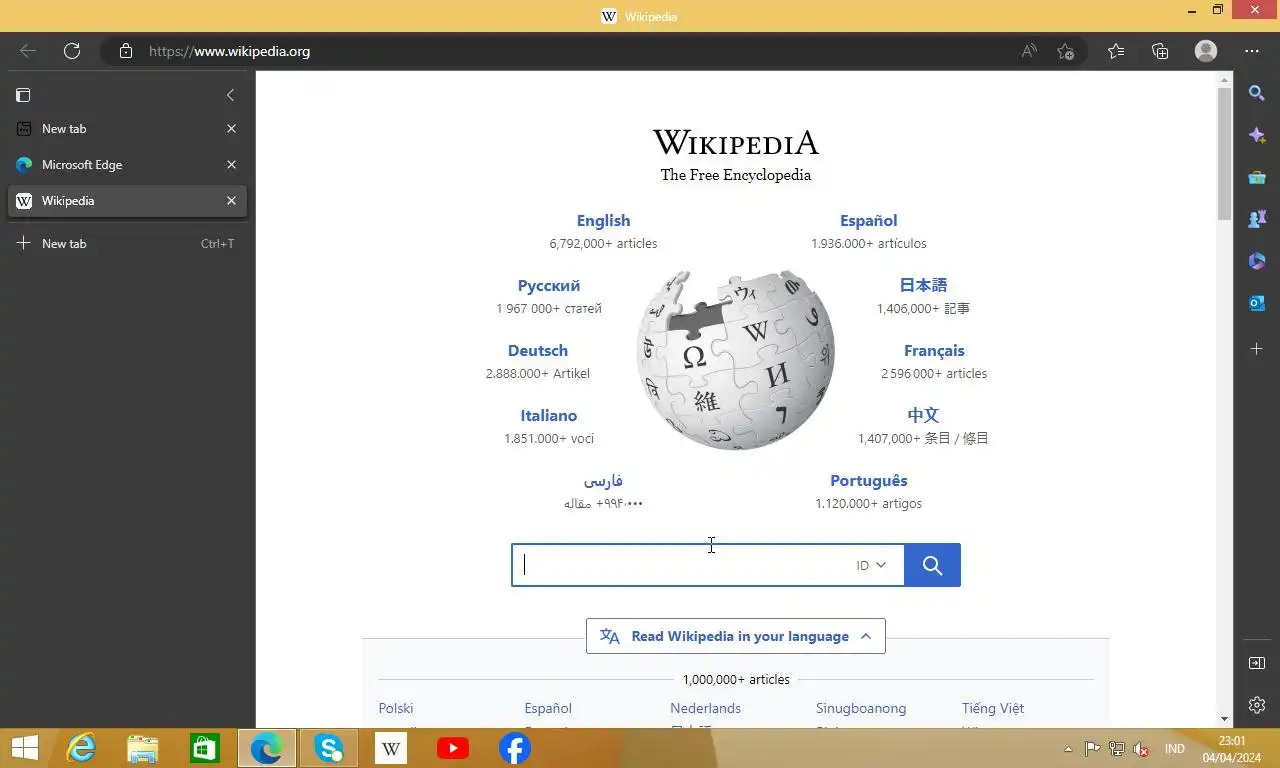Close the Wikipedia tab
Image resolution: width=1280 pixels, height=768 pixels.
tap(231, 201)
